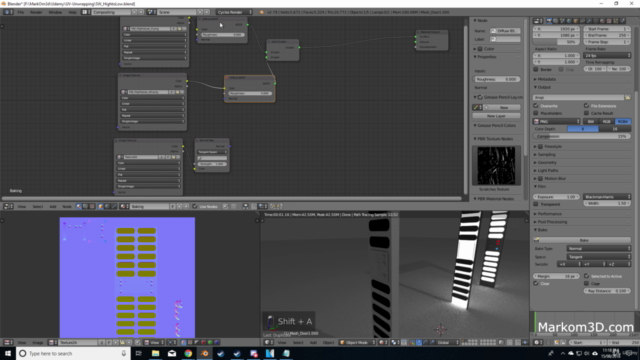Image resolution: width=640 pixels, height=360 pixels.
Task: Toggle the Overwrite checkbox
Action: [536, 106]
